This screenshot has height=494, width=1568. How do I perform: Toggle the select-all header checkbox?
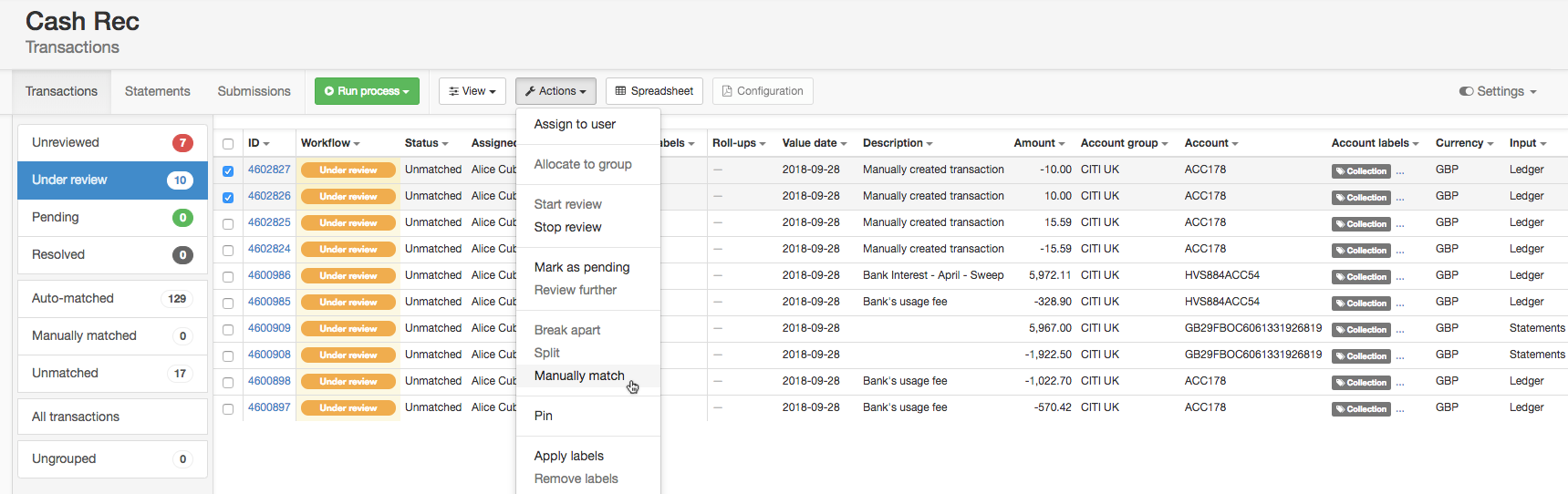coord(228,144)
